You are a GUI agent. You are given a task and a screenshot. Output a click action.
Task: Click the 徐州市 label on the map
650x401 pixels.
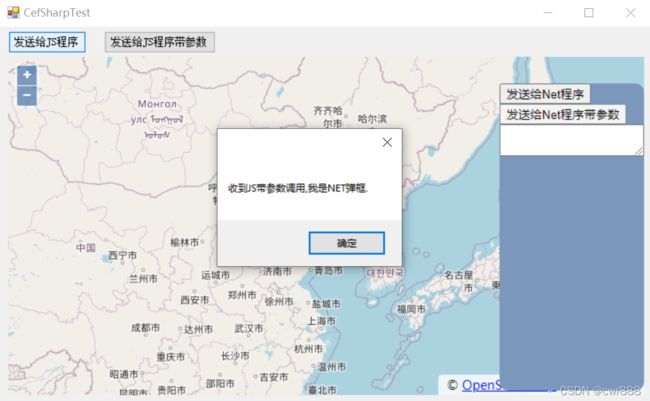click(x=279, y=301)
